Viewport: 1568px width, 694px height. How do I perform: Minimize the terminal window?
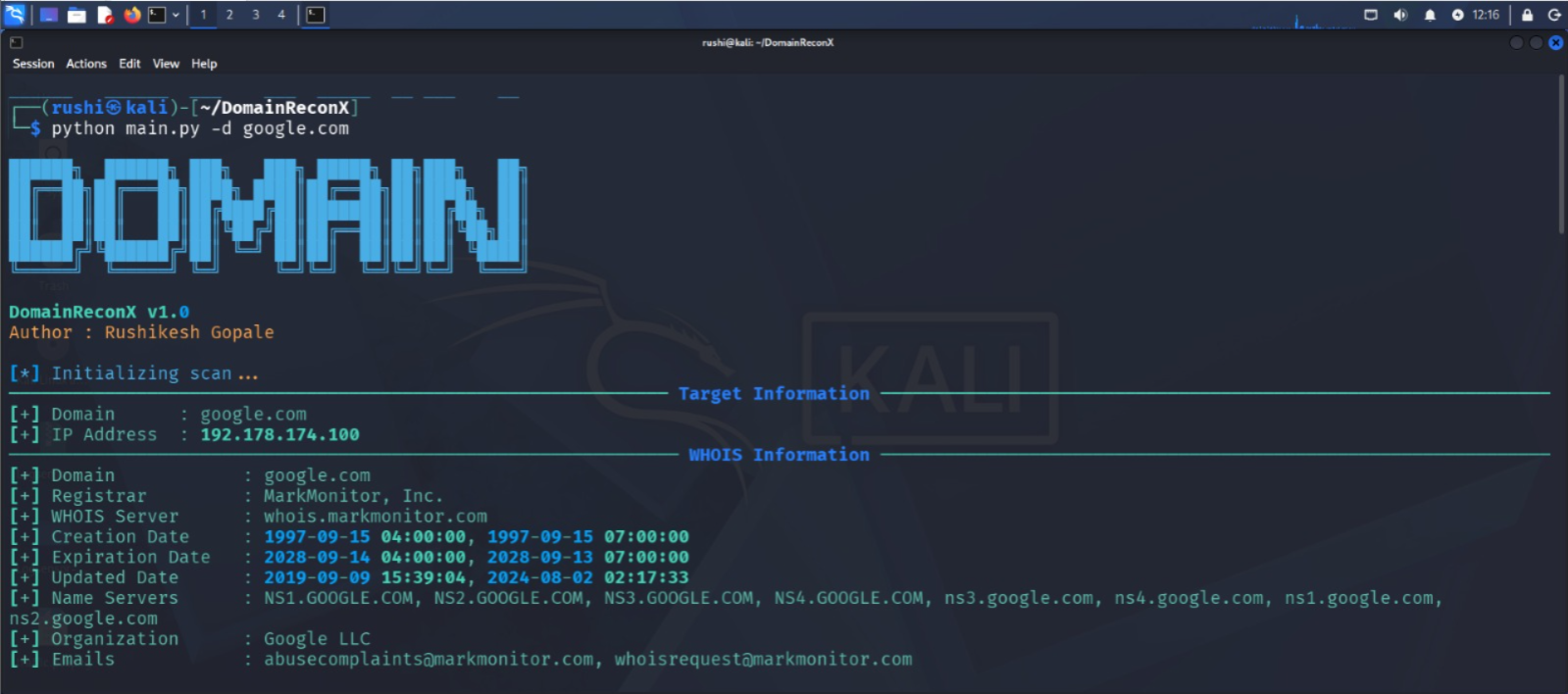[x=1517, y=43]
